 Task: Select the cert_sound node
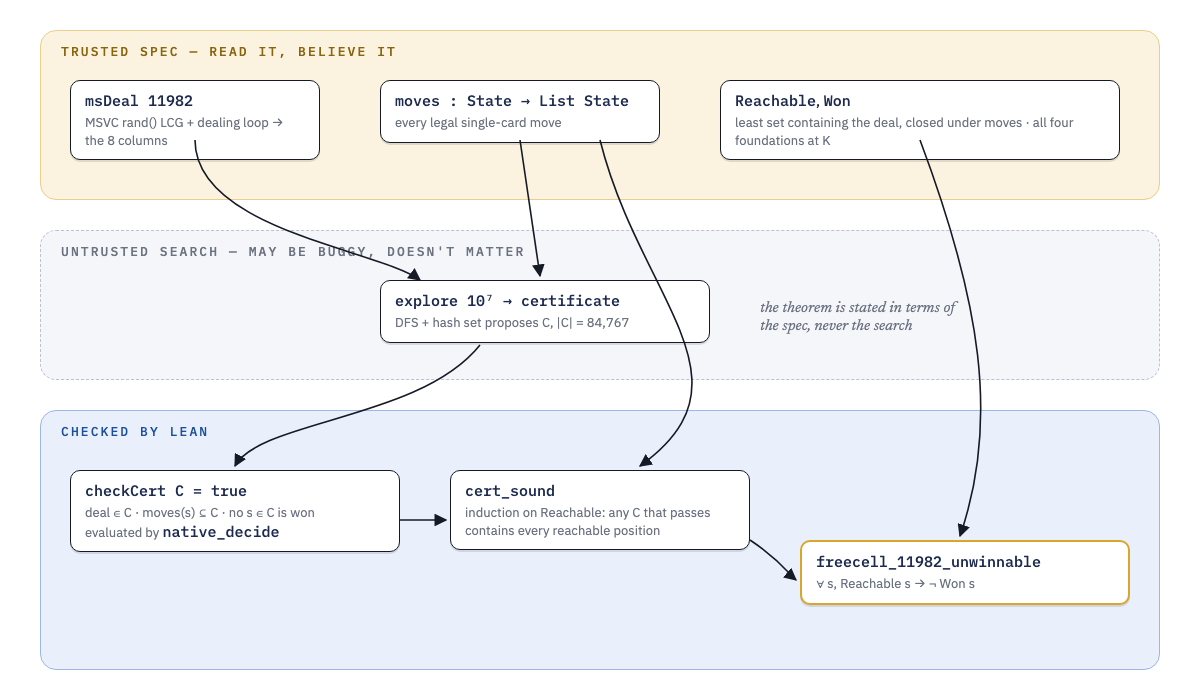(x=600, y=510)
